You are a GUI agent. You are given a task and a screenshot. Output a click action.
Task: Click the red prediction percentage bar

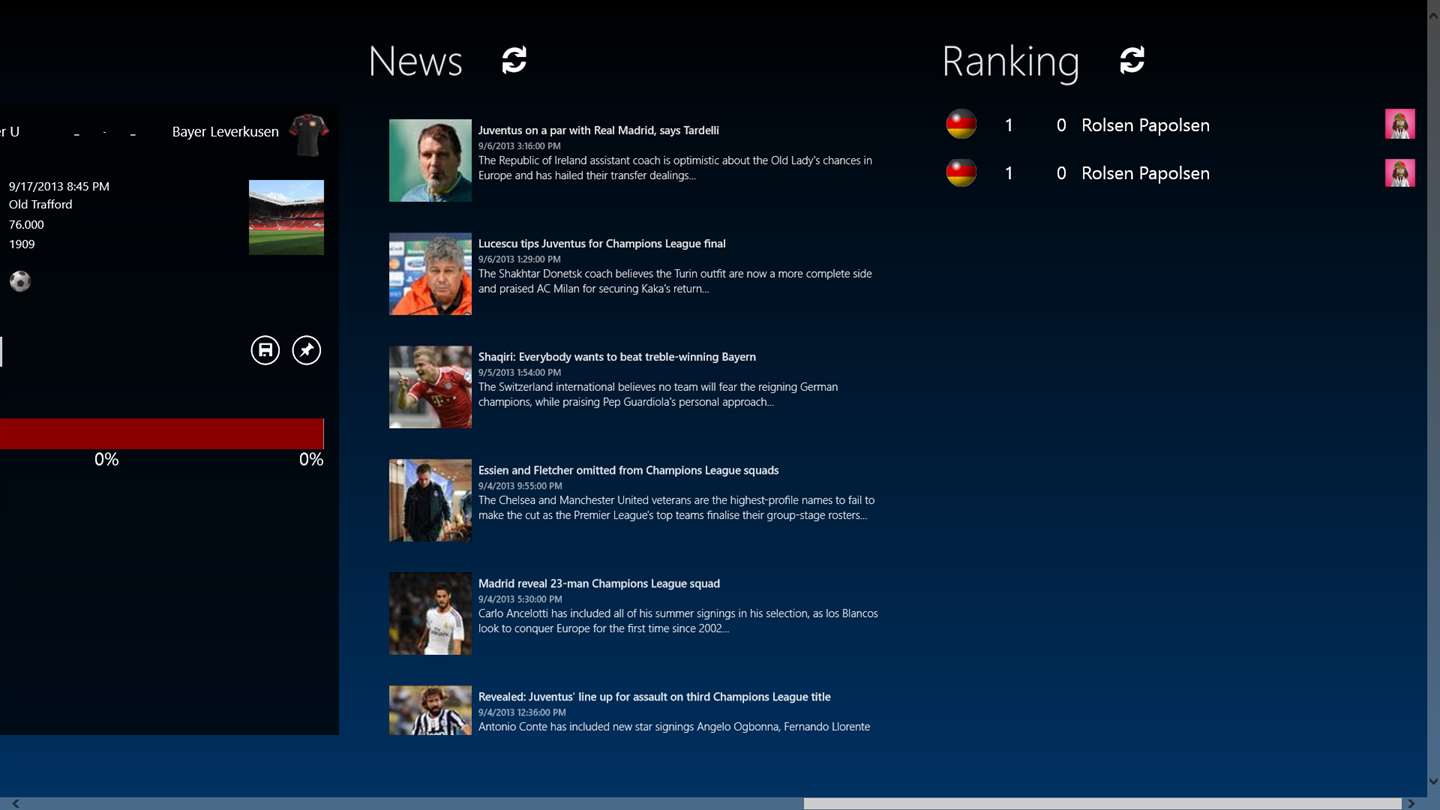[162, 434]
